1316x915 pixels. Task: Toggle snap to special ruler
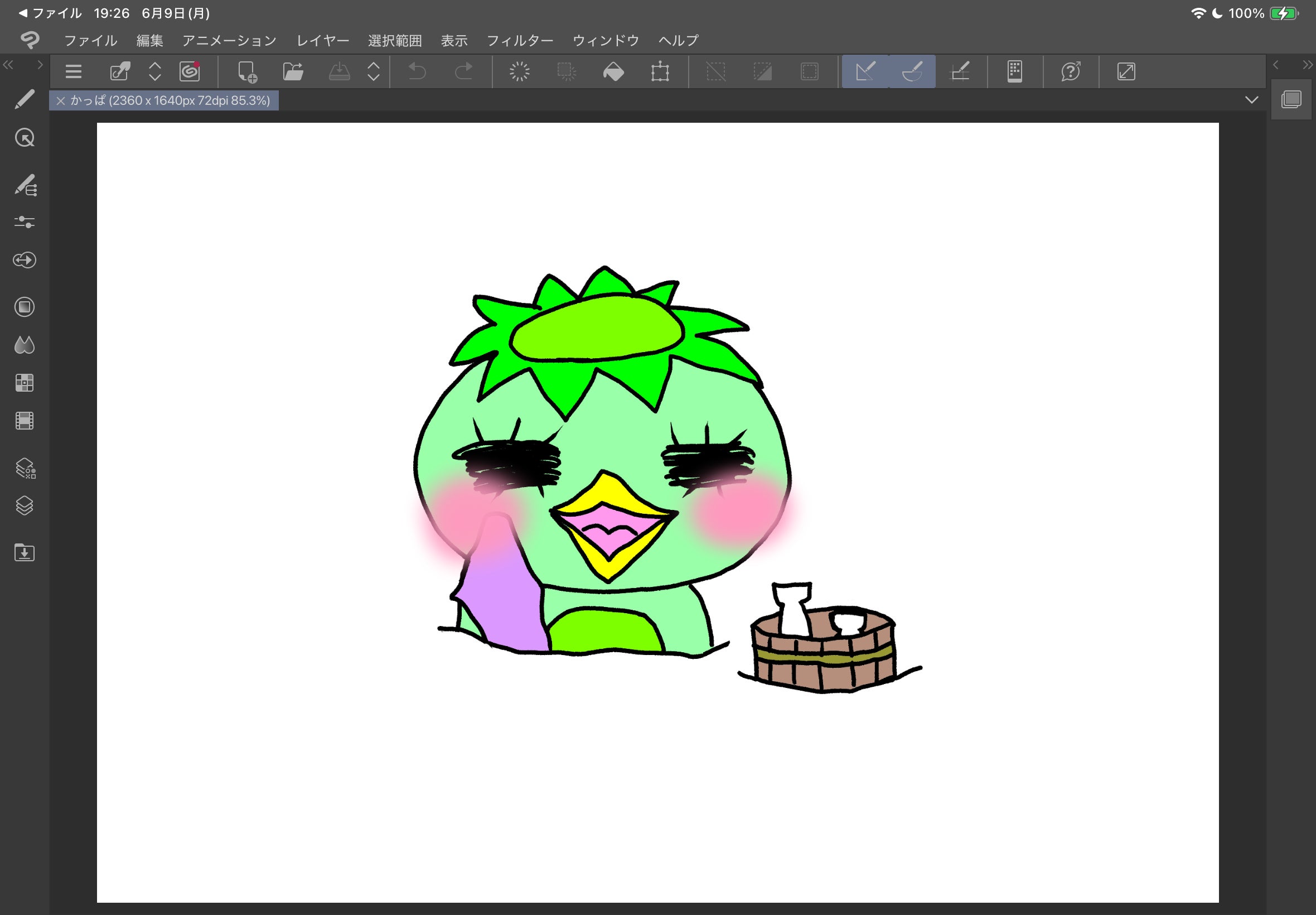pos(912,71)
